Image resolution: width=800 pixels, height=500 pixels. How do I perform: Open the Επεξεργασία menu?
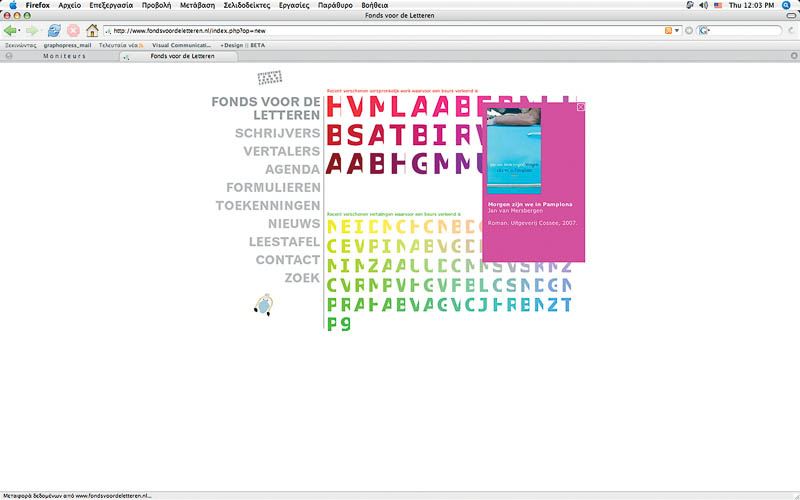[x=111, y=5]
